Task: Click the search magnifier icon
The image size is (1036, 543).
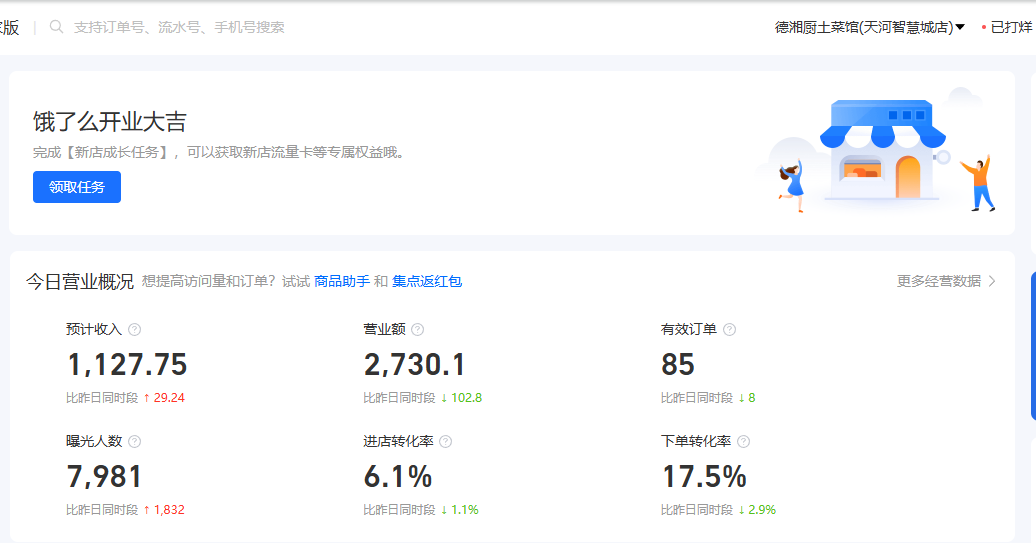Action: [57, 27]
